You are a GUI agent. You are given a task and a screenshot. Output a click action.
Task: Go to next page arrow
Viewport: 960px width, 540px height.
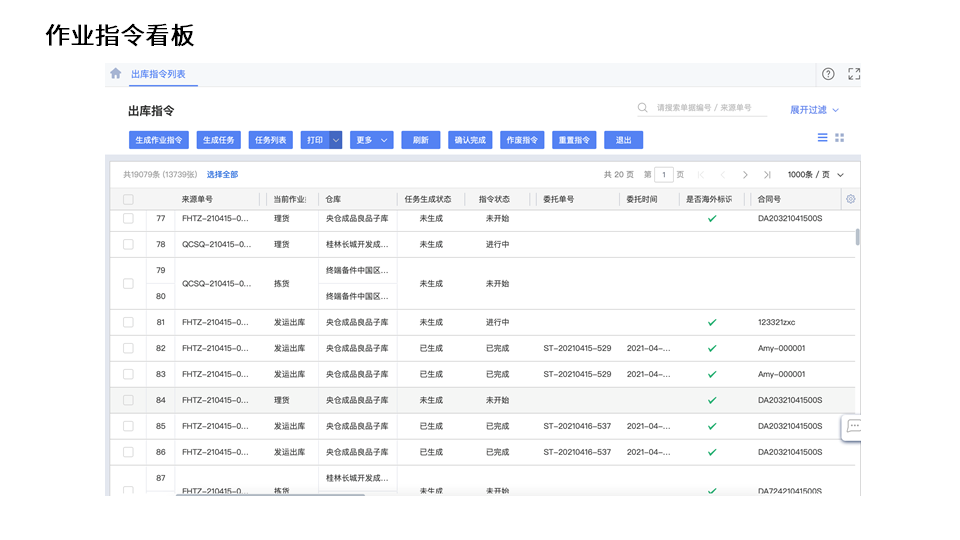pos(745,175)
